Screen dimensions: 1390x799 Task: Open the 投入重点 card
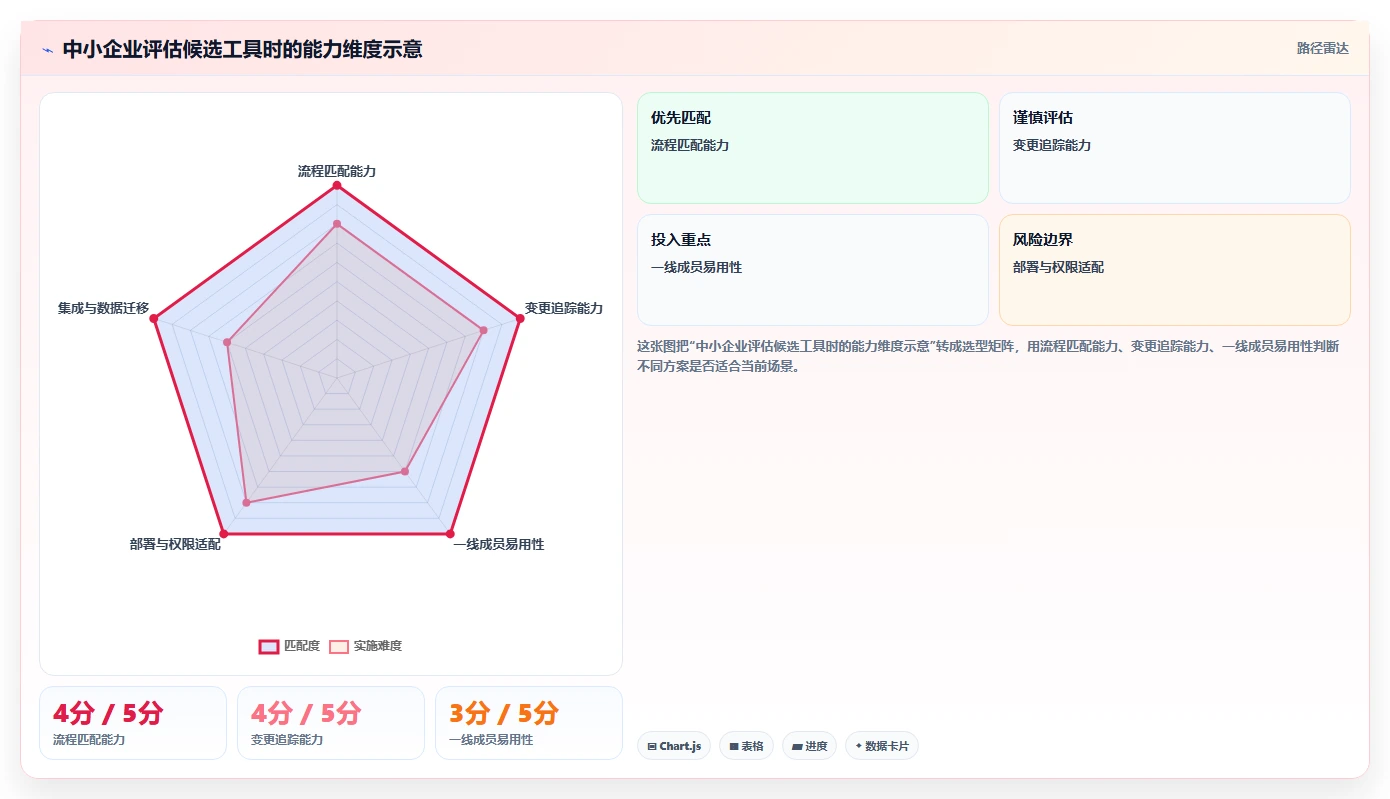(813, 270)
